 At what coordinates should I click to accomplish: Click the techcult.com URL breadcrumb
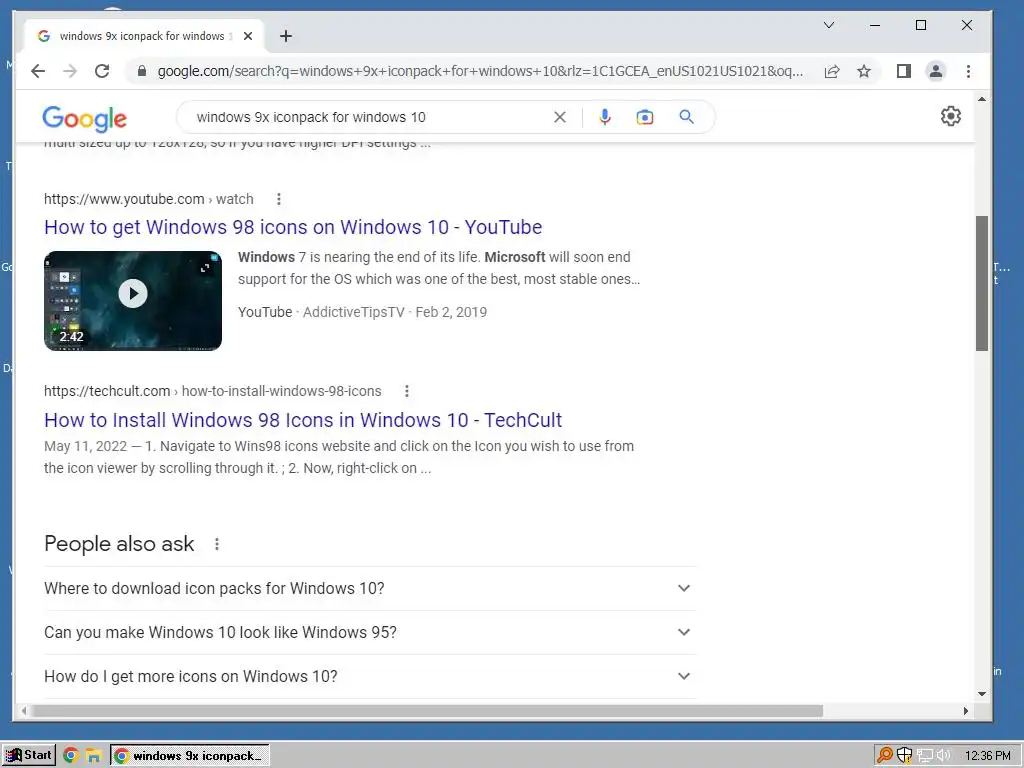[x=212, y=391]
